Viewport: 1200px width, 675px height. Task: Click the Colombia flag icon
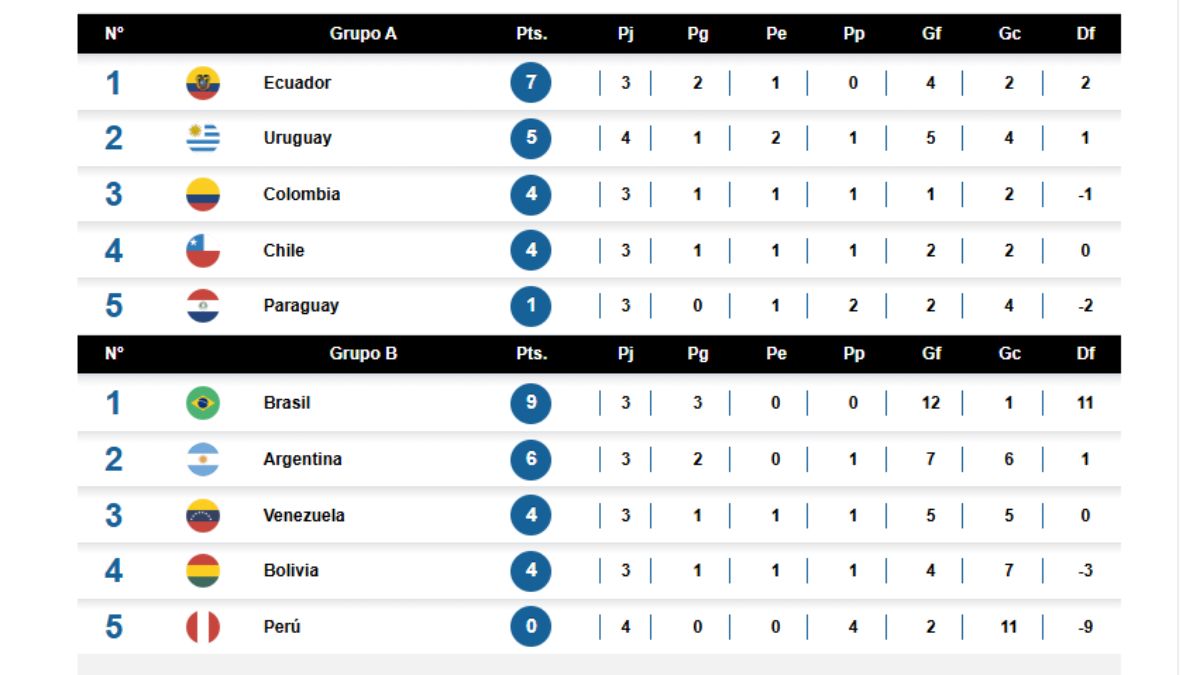(x=203, y=194)
